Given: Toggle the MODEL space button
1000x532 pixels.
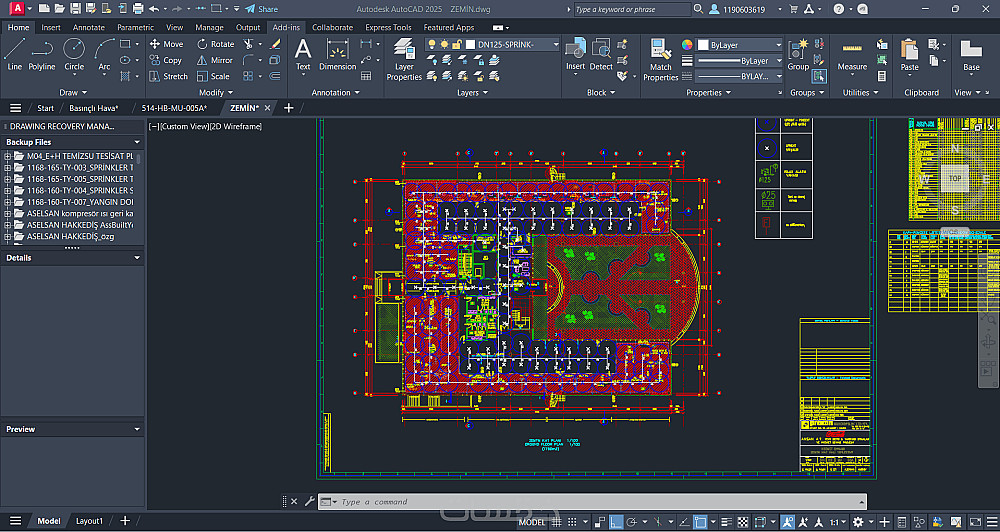Looking at the screenshot, I should pos(533,522).
